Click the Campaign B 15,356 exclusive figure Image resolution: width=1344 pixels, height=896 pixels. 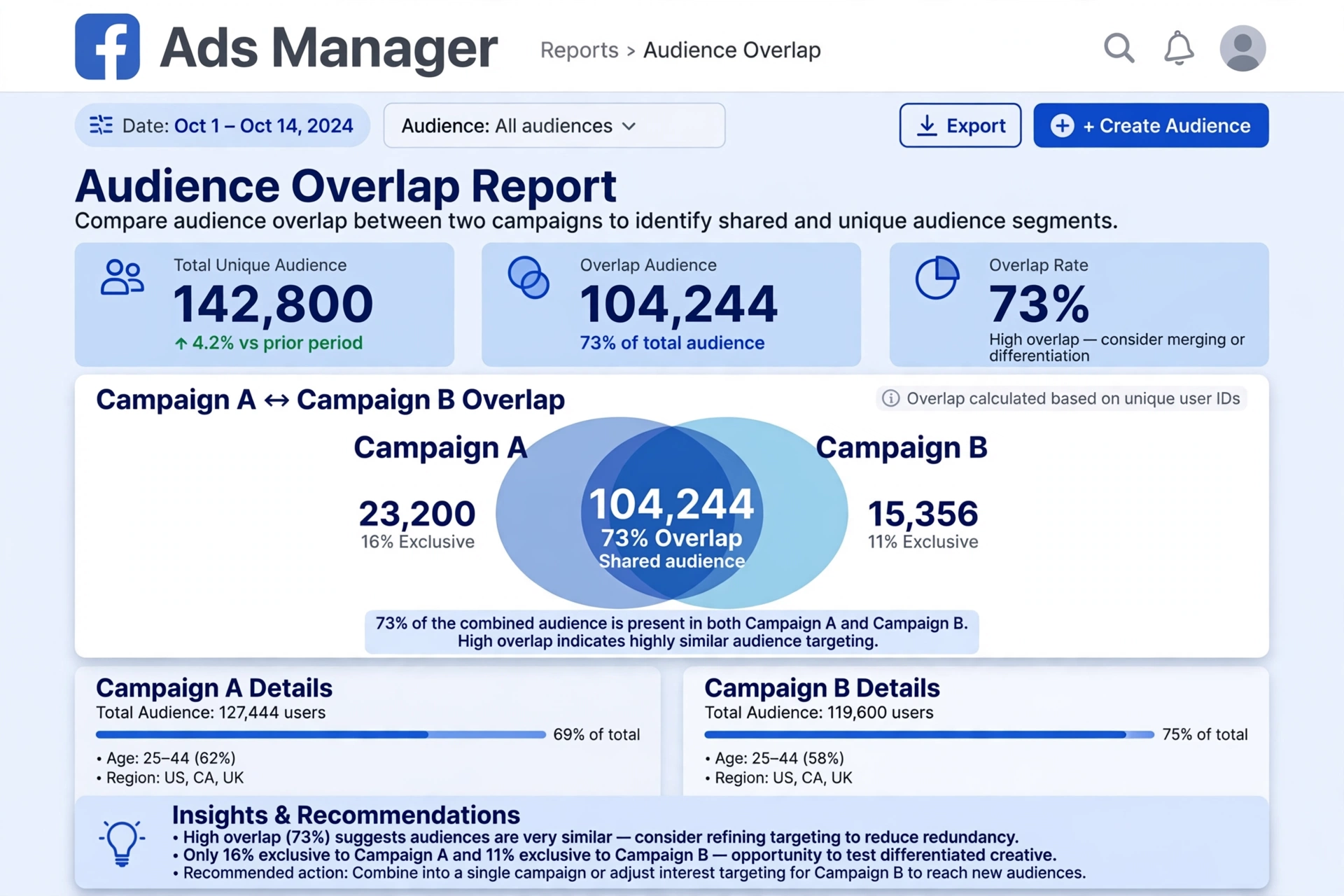pos(923,513)
